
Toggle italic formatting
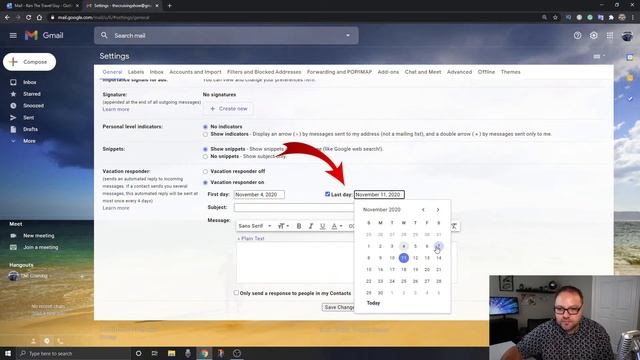pos(311,226)
